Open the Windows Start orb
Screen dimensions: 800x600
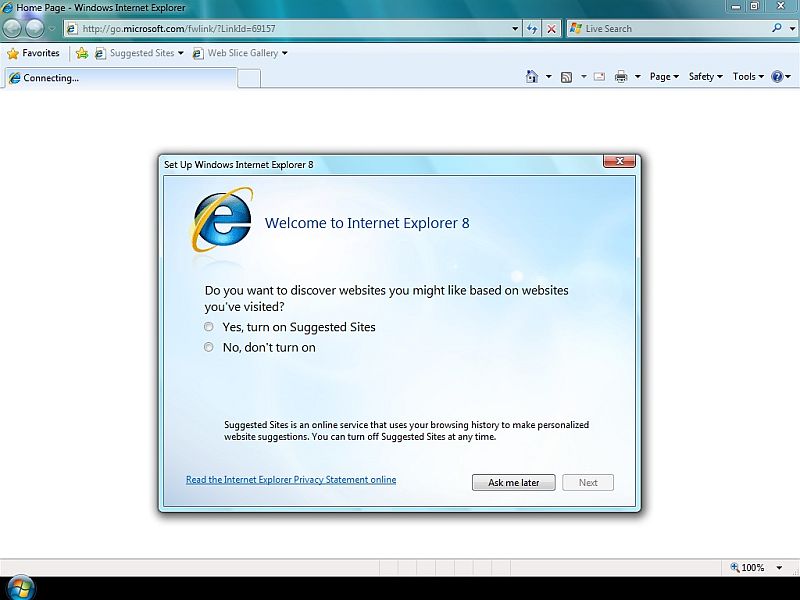click(x=20, y=587)
